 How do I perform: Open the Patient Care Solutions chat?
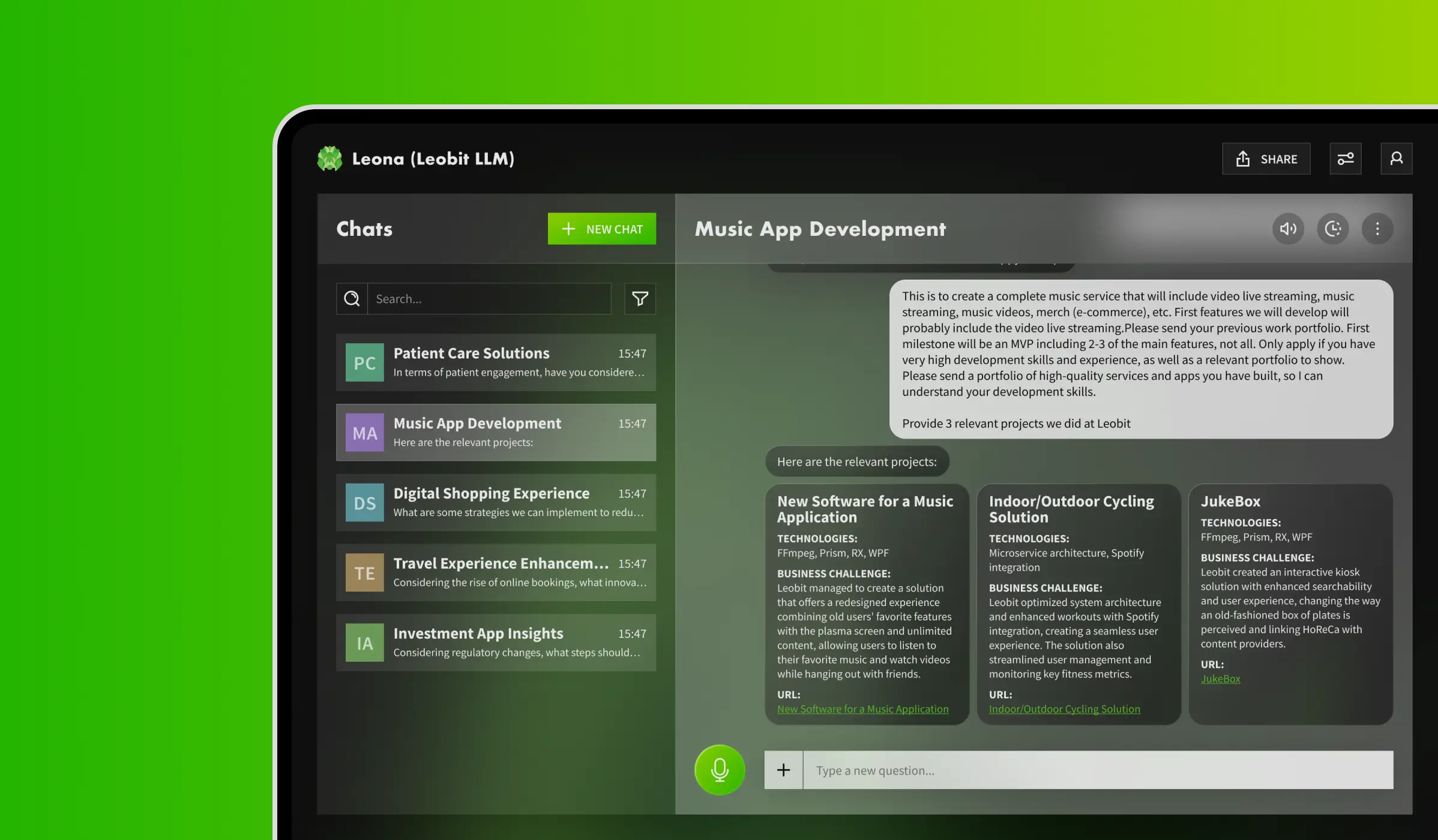[496, 362]
